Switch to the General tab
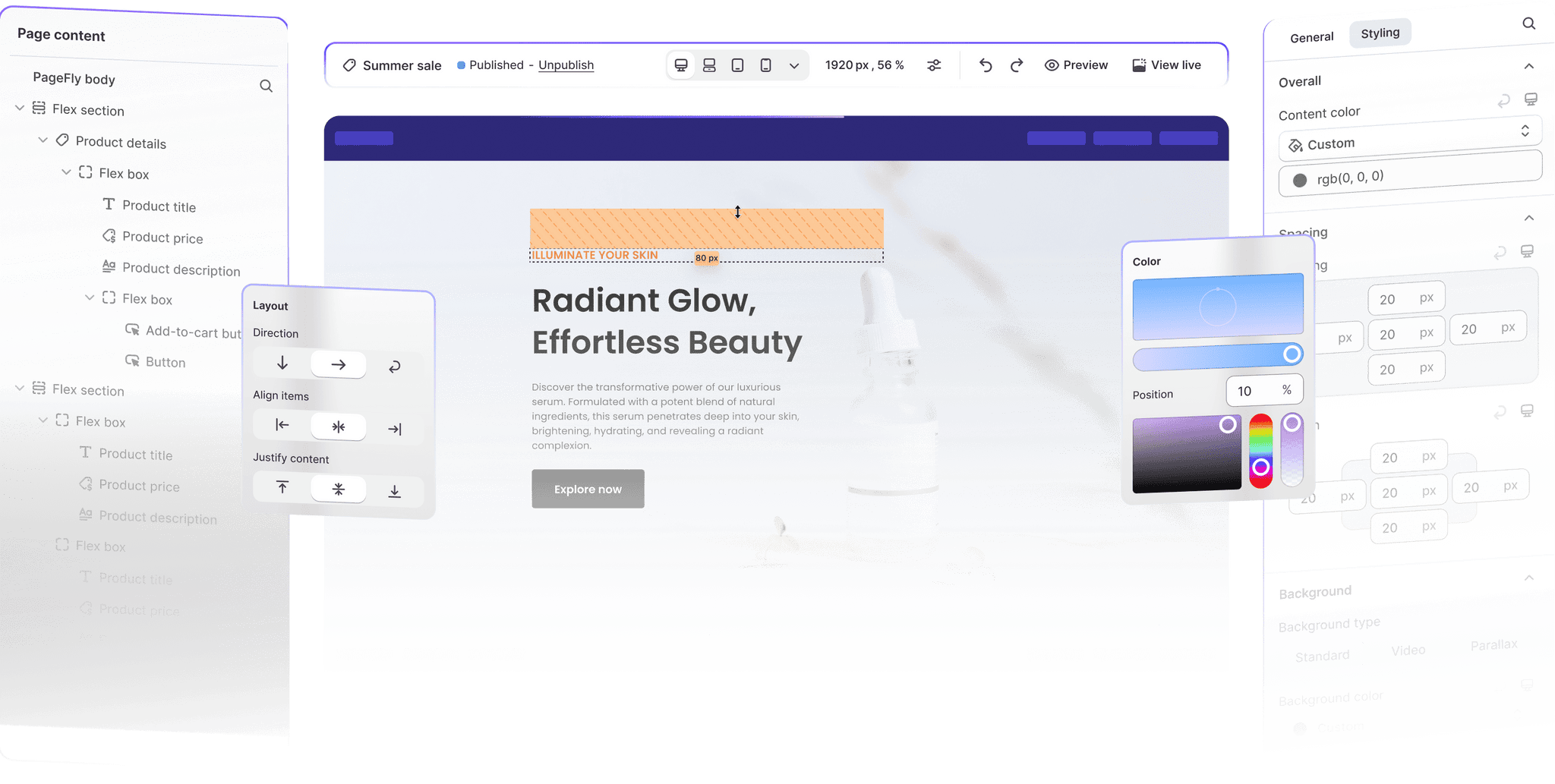The height and width of the screenshot is (784, 1555). (x=1311, y=37)
